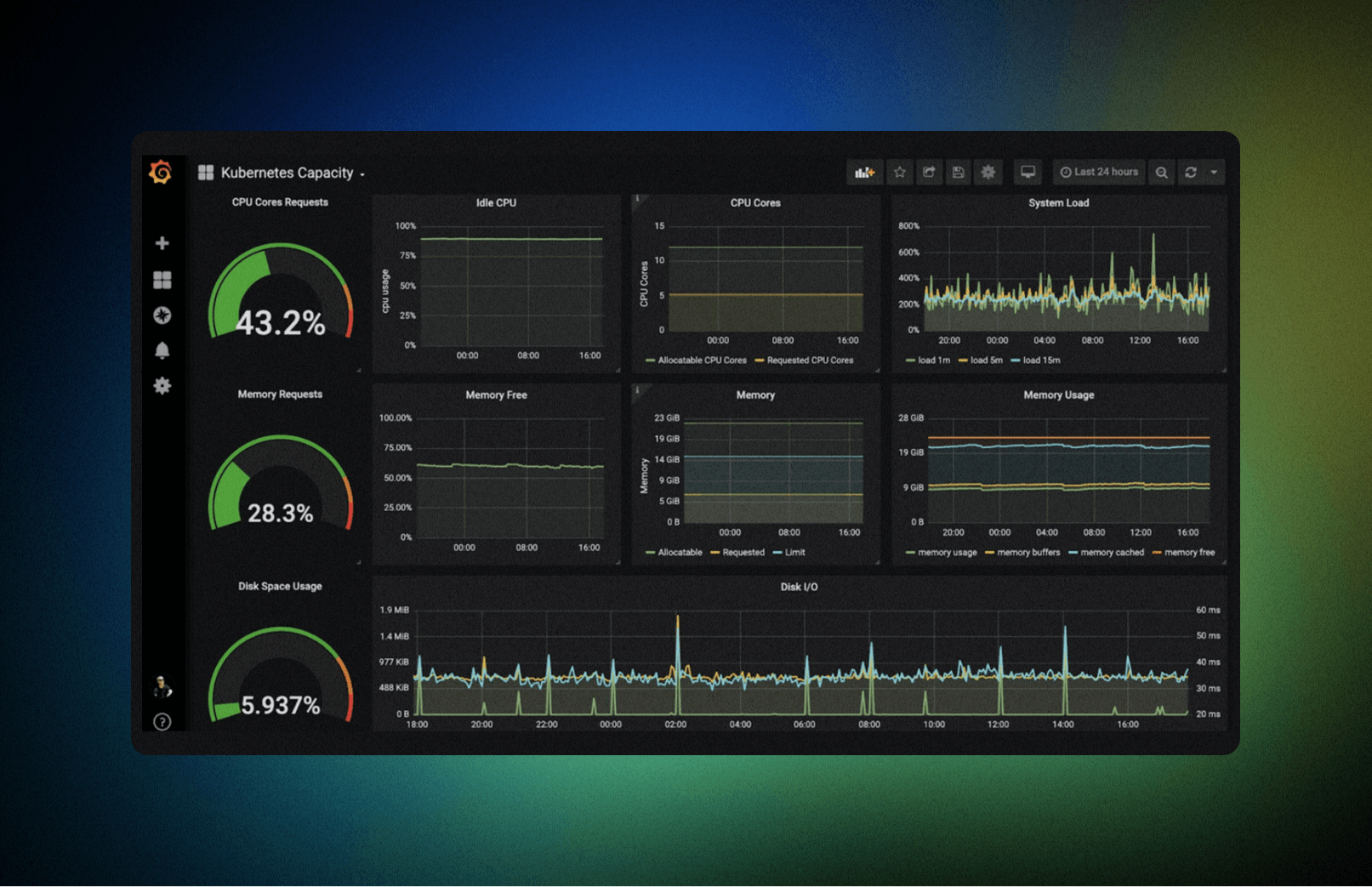
Task: Toggle Allocatable series in Memory legend
Action: click(675, 553)
